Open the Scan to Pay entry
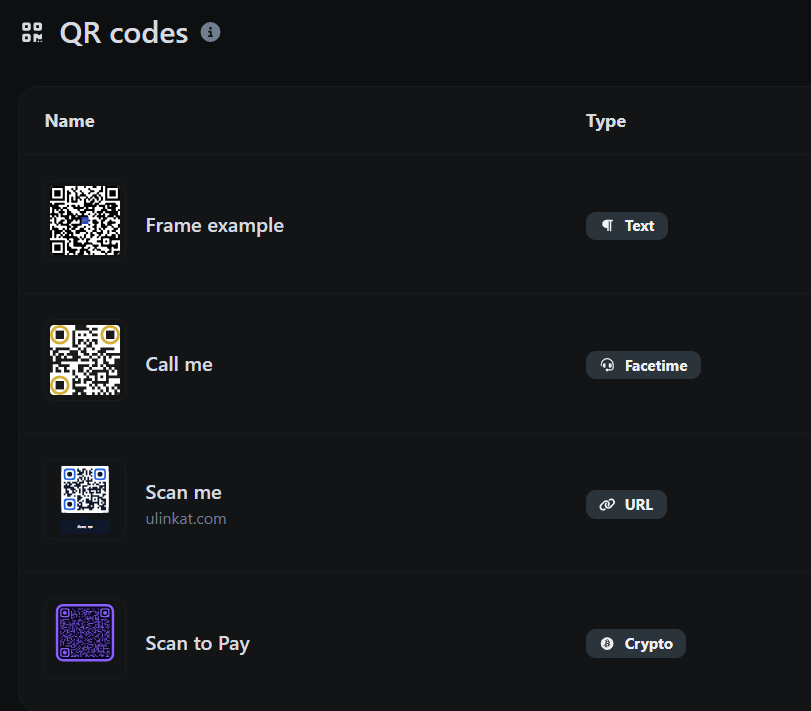 (x=198, y=644)
